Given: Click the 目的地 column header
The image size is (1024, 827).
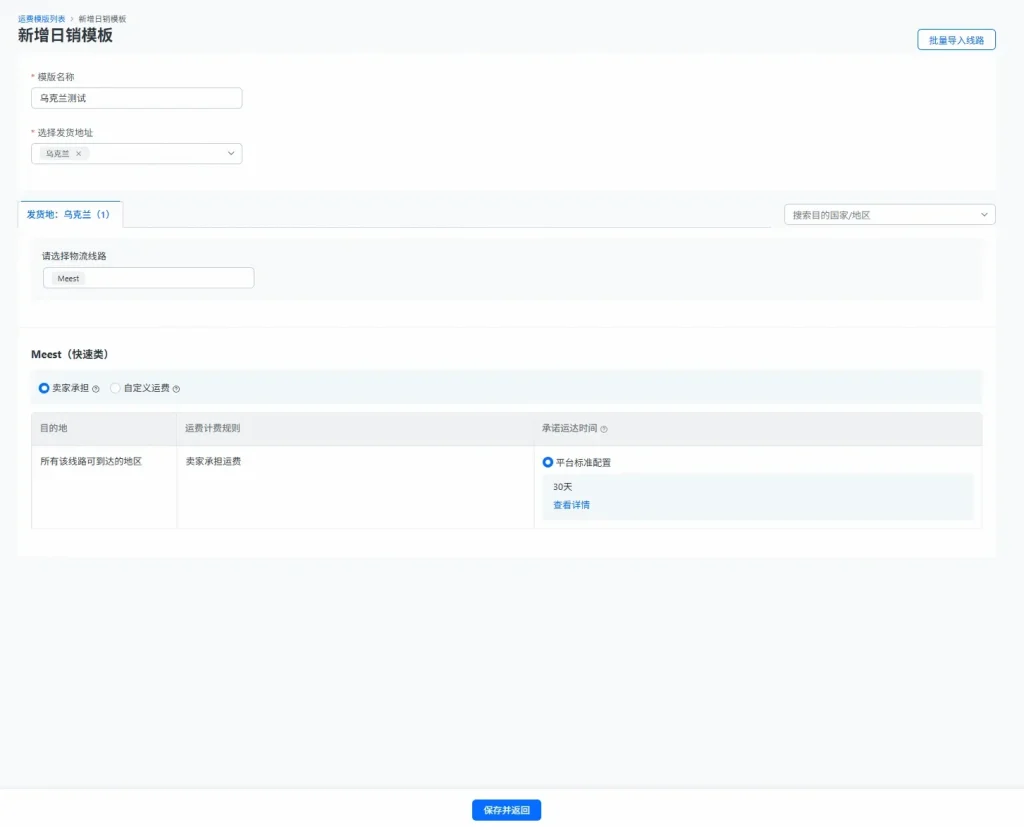Looking at the screenshot, I should (x=54, y=428).
